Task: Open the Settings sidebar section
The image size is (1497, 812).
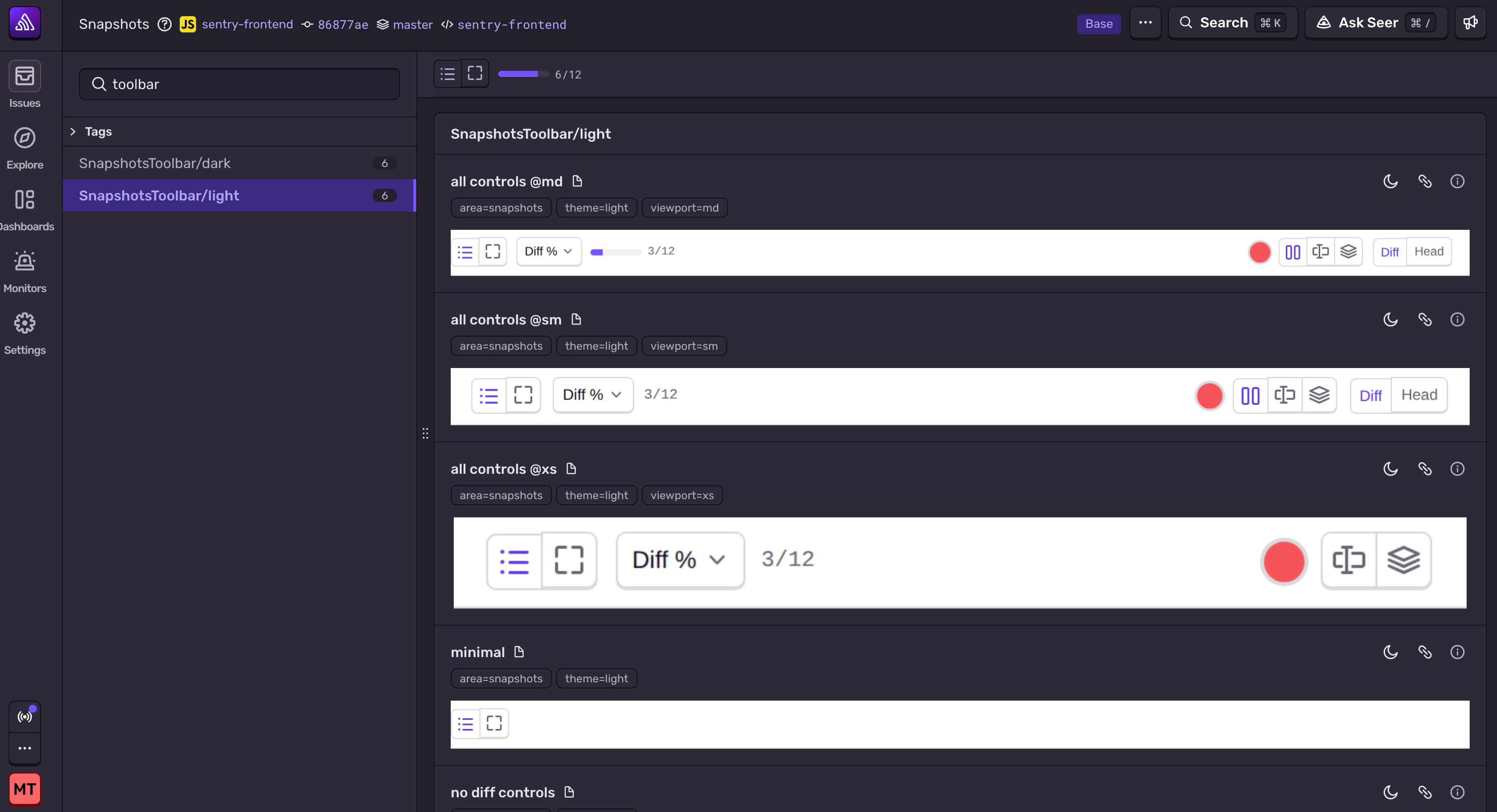Action: coord(24,334)
